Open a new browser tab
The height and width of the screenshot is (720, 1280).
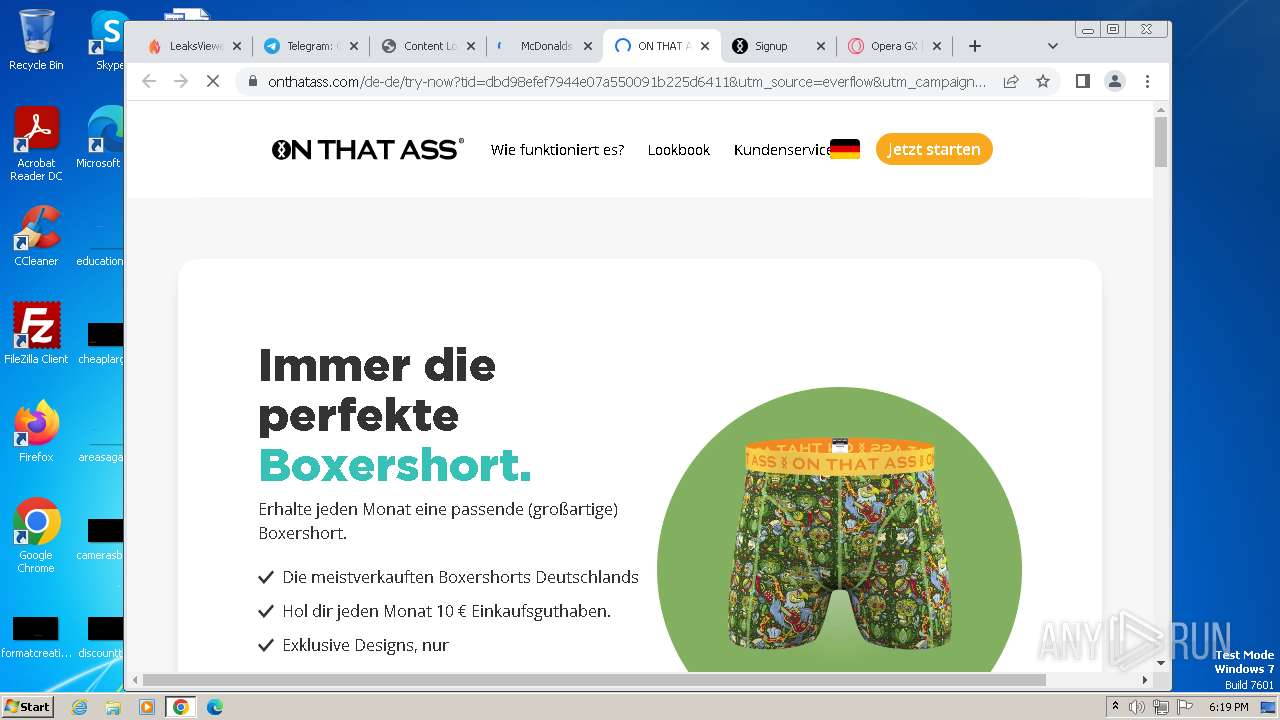coord(975,46)
